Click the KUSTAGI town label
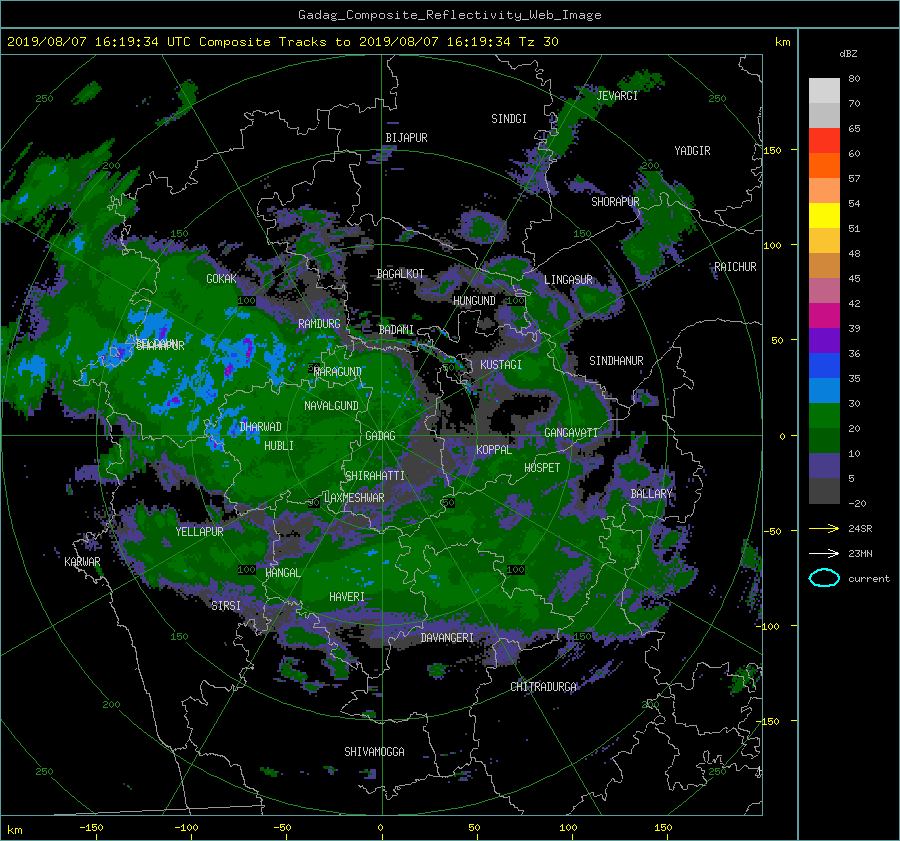Screen dimensions: 900x841 501,365
